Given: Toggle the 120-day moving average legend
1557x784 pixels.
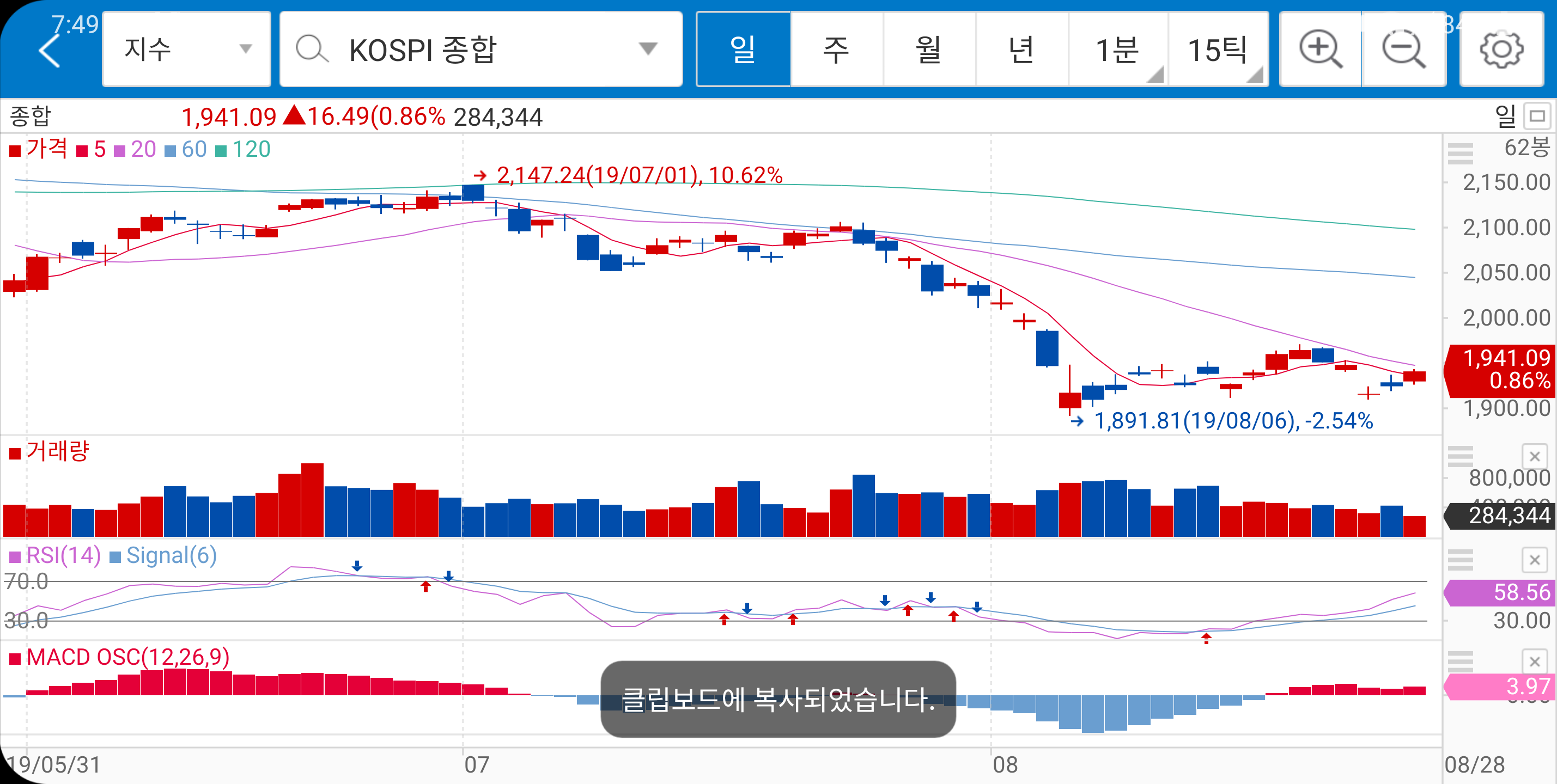Looking at the screenshot, I should pyautogui.click(x=243, y=149).
